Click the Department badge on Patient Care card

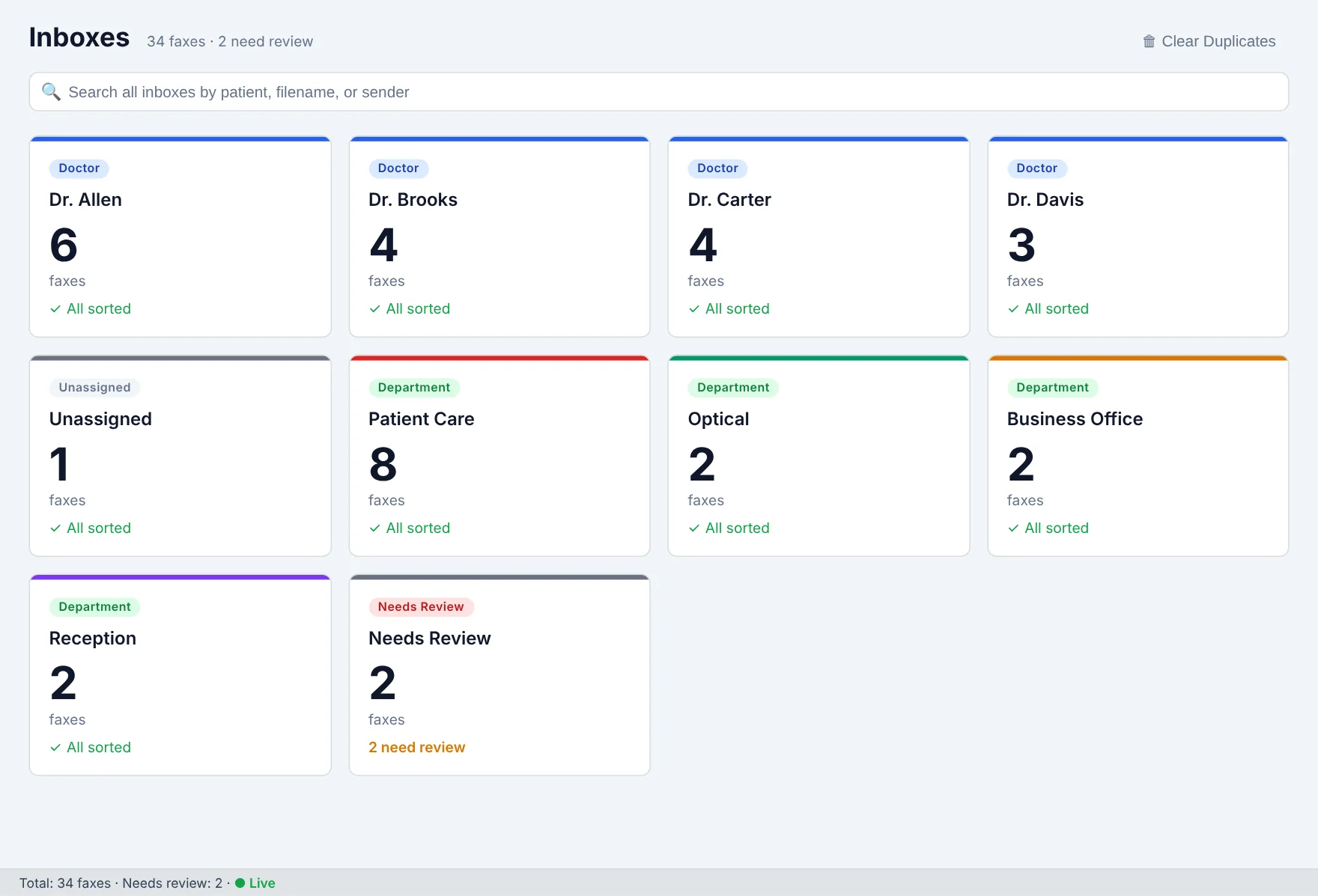[x=414, y=388]
